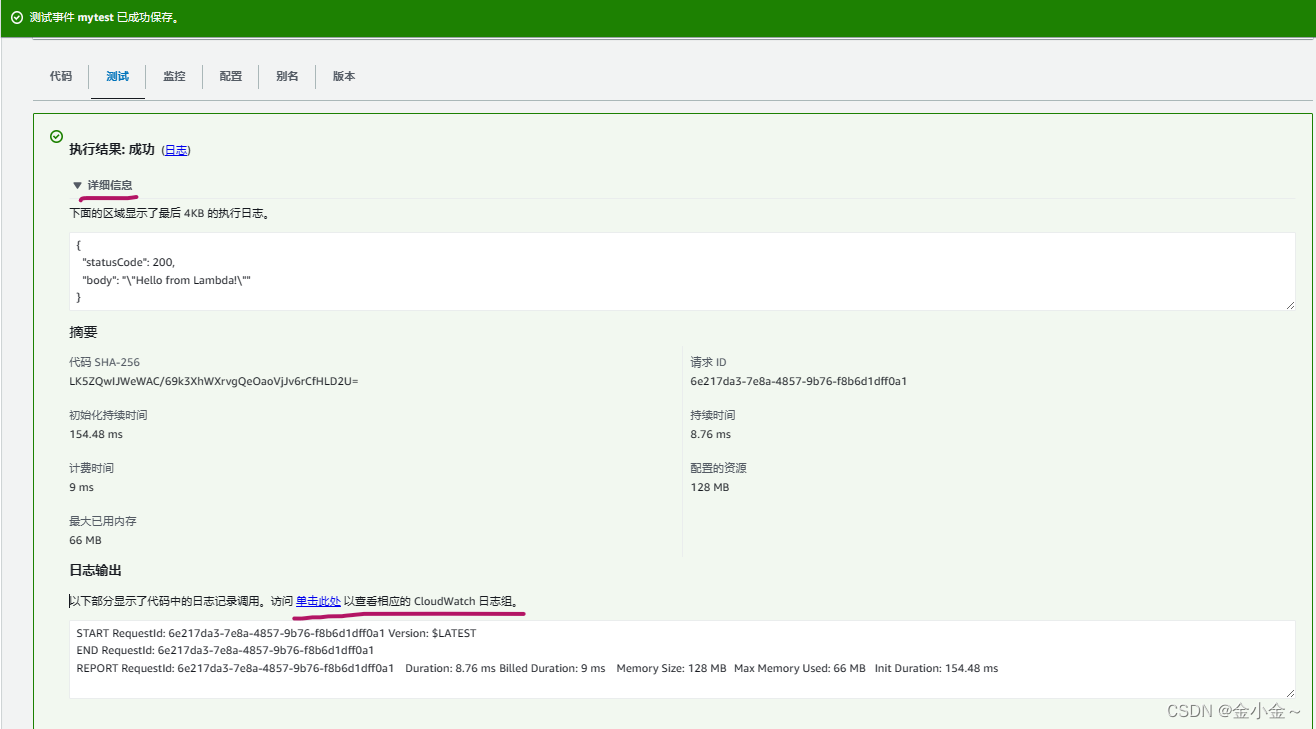Click the 摘要 heading

coord(83,332)
